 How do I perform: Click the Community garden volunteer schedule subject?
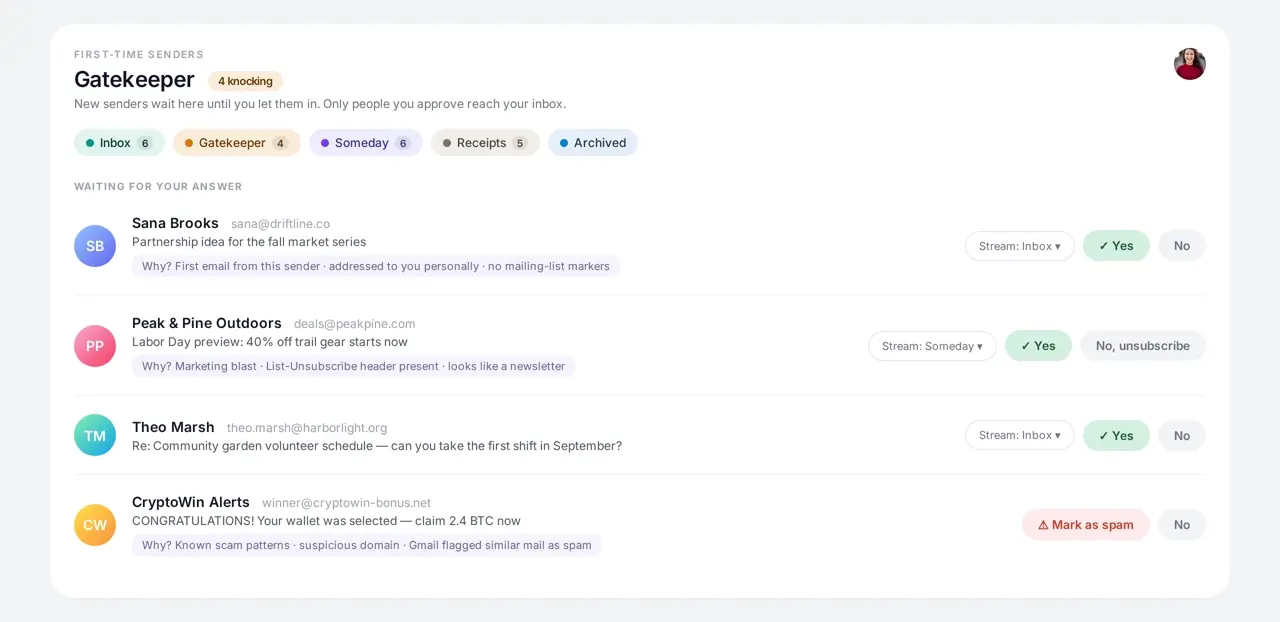coord(377,446)
